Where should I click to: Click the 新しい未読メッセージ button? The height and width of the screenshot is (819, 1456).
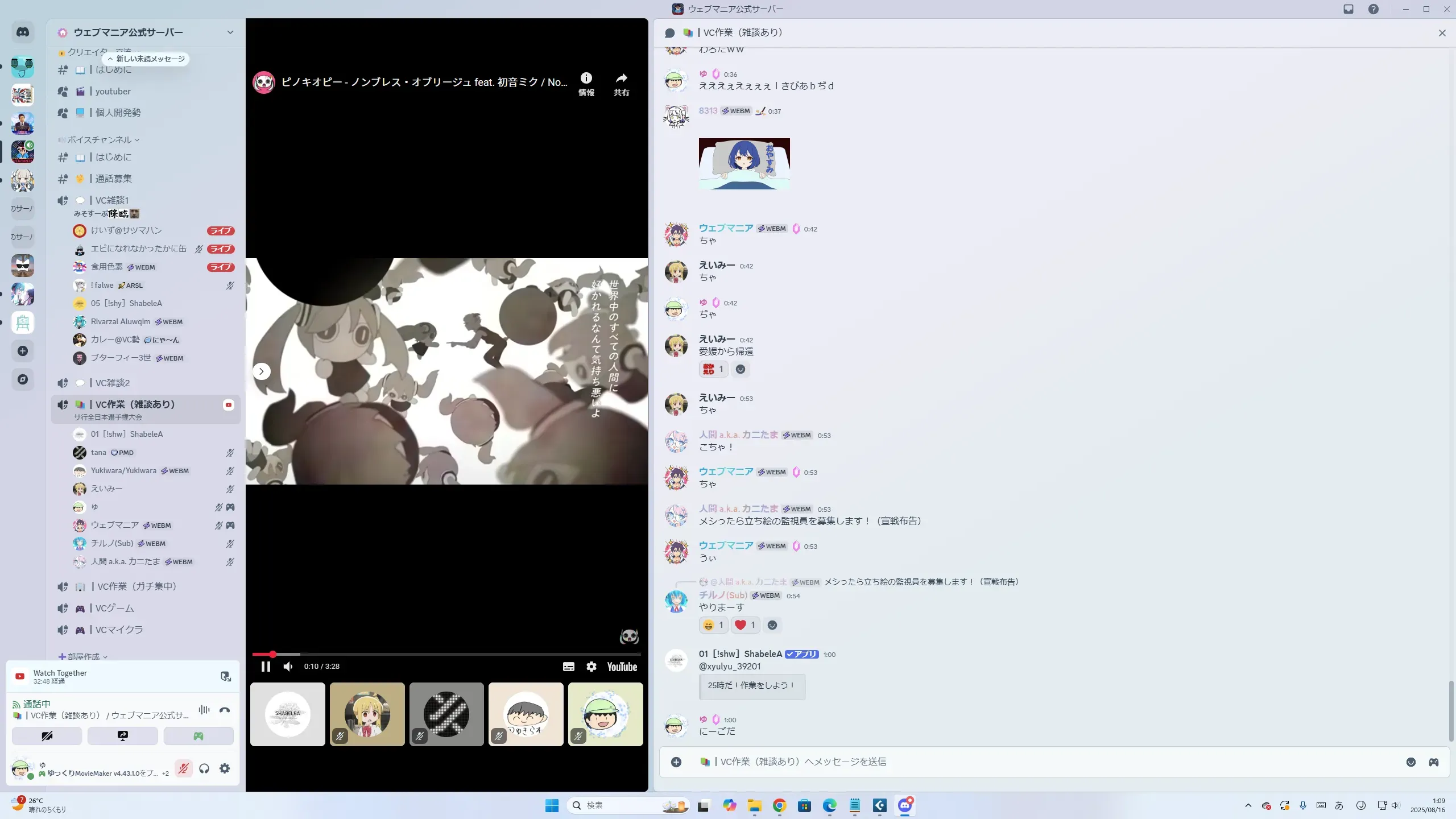point(146,59)
